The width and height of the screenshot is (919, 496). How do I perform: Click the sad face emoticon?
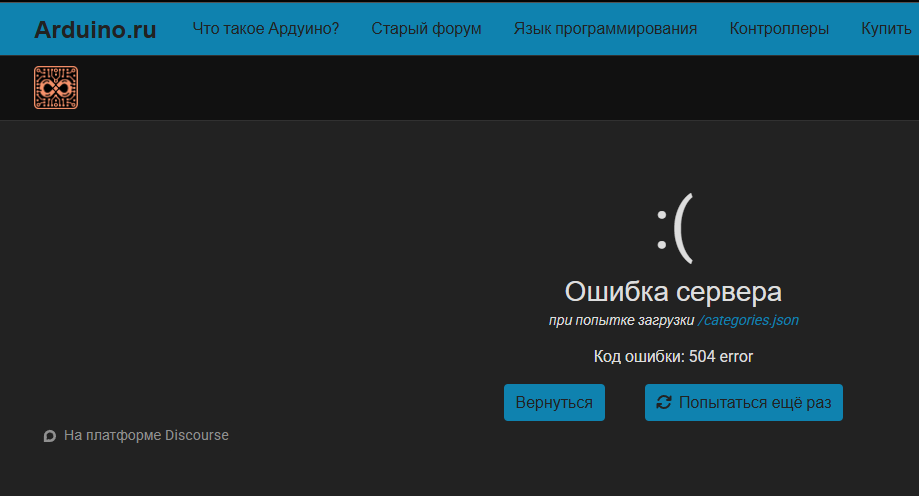click(x=674, y=228)
